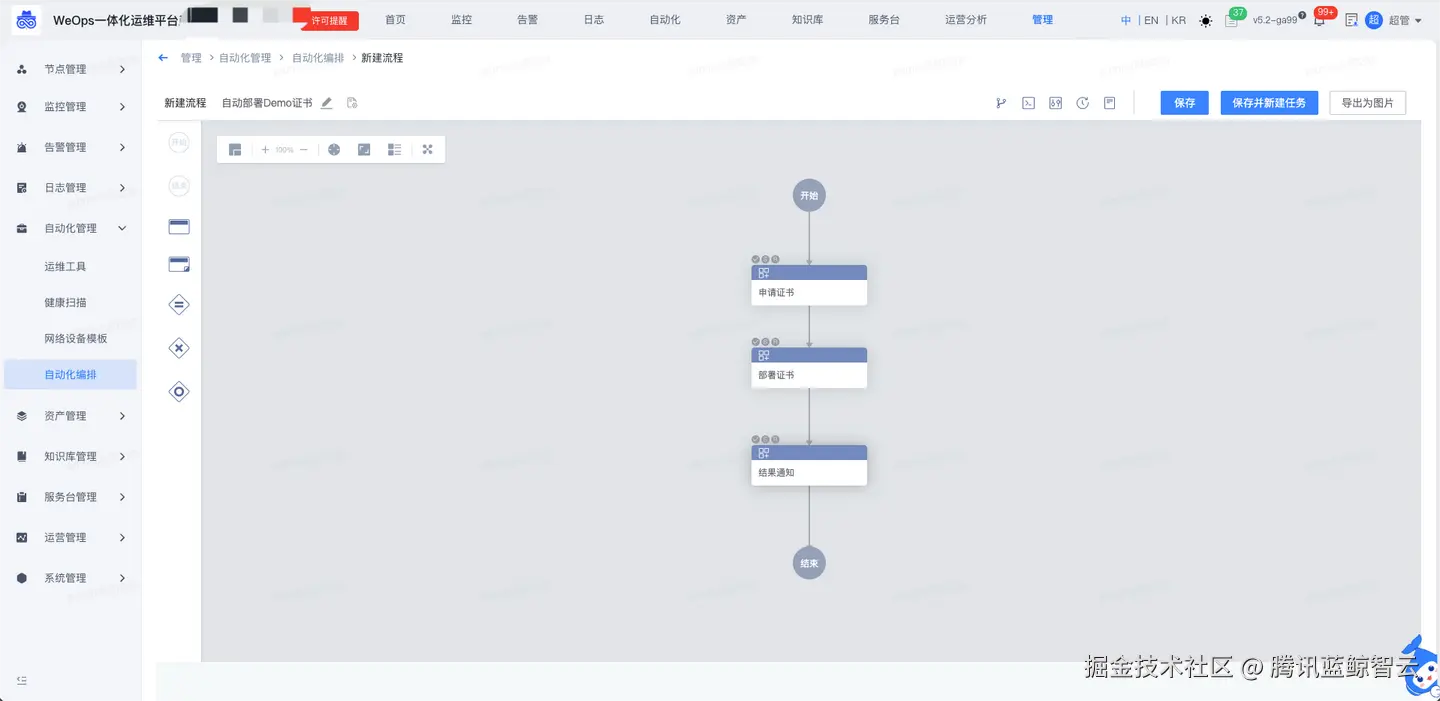Click the WeOps logo icon
1440x701 pixels.
26,20
